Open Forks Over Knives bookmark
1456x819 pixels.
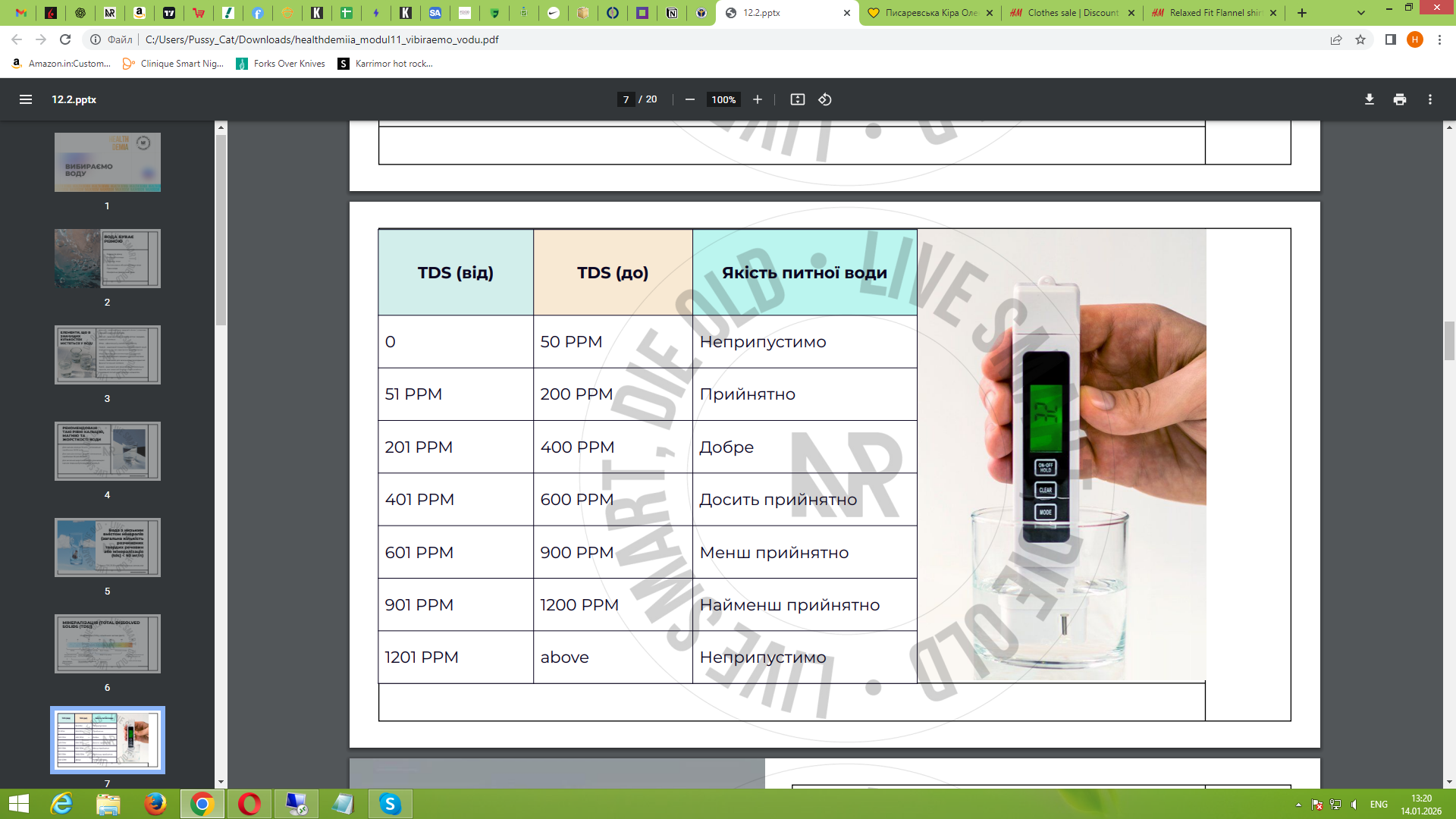click(281, 64)
